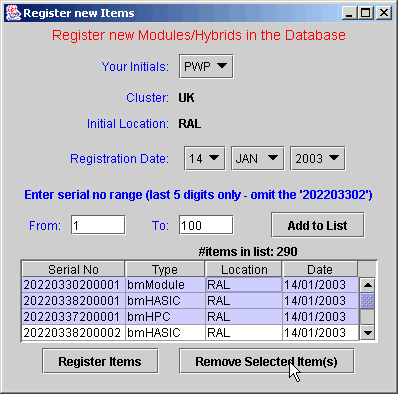Click the To serial number field
The image size is (398, 394).
pos(206,225)
